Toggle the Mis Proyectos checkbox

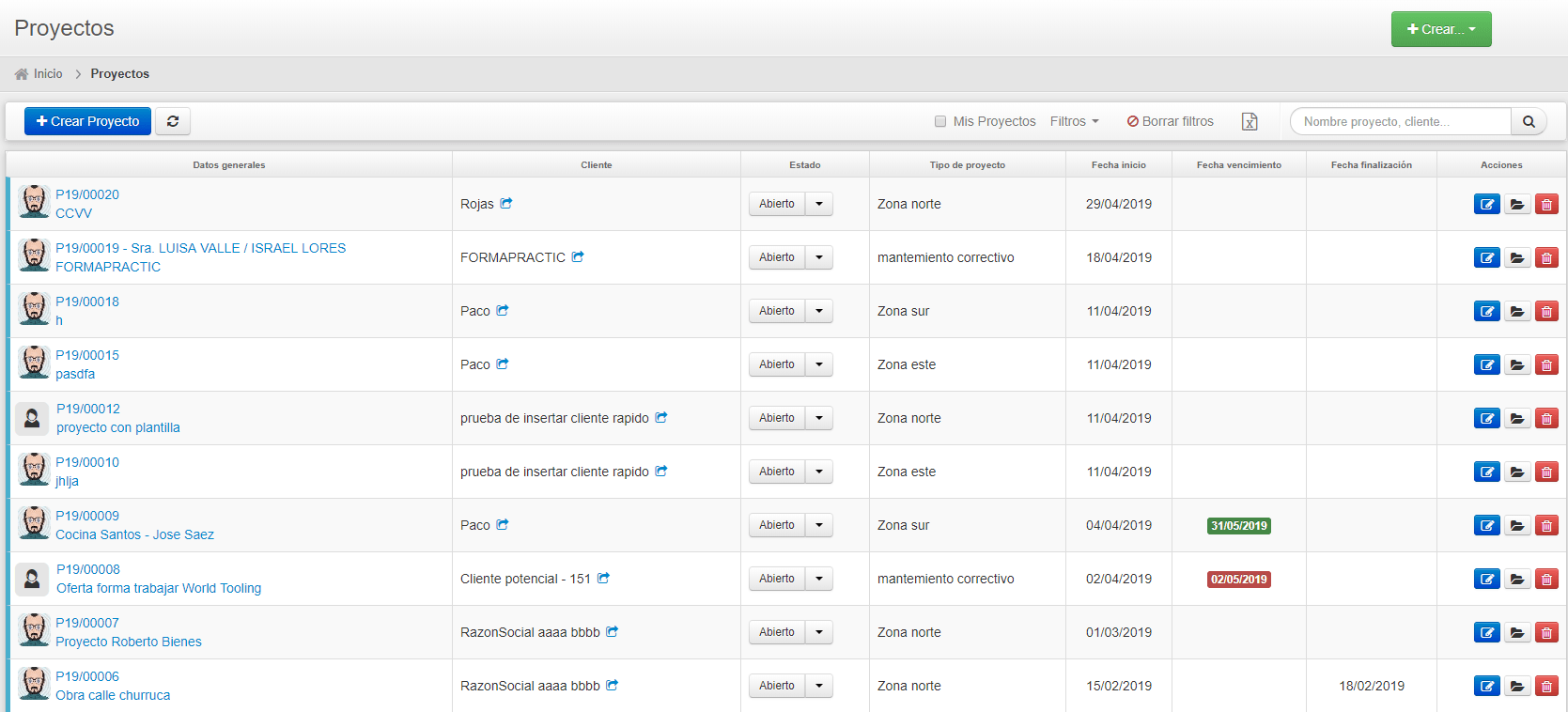pos(940,121)
